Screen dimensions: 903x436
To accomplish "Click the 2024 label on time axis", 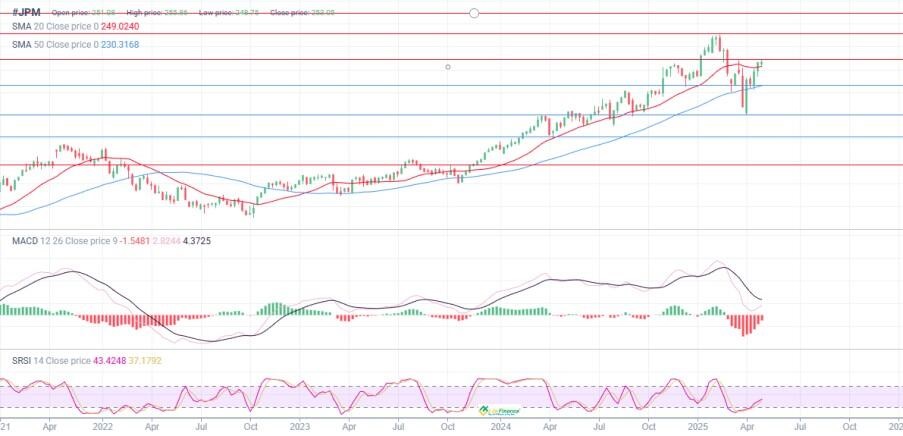I will click(501, 427).
